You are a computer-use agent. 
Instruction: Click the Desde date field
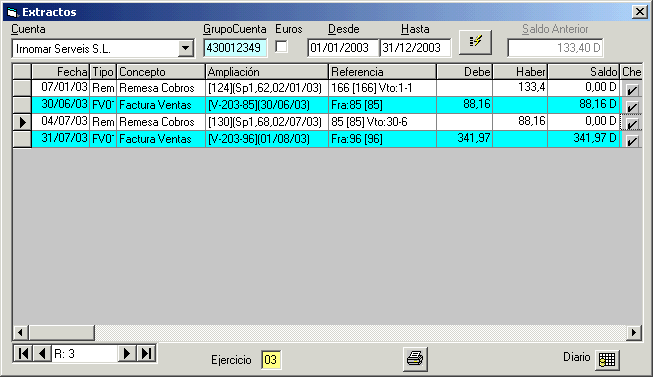[x=342, y=48]
